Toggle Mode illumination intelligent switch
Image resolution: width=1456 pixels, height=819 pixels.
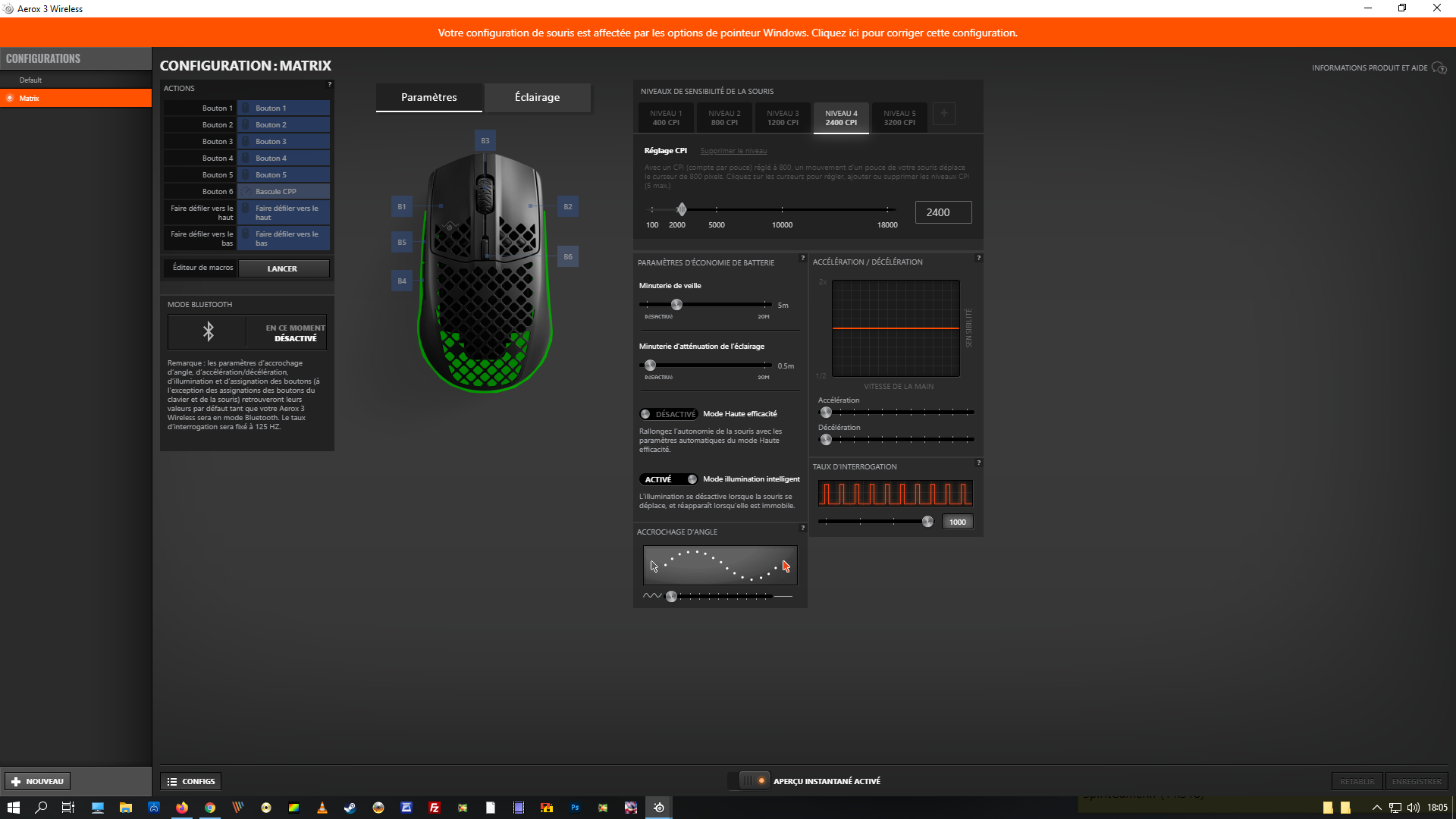pos(668,479)
